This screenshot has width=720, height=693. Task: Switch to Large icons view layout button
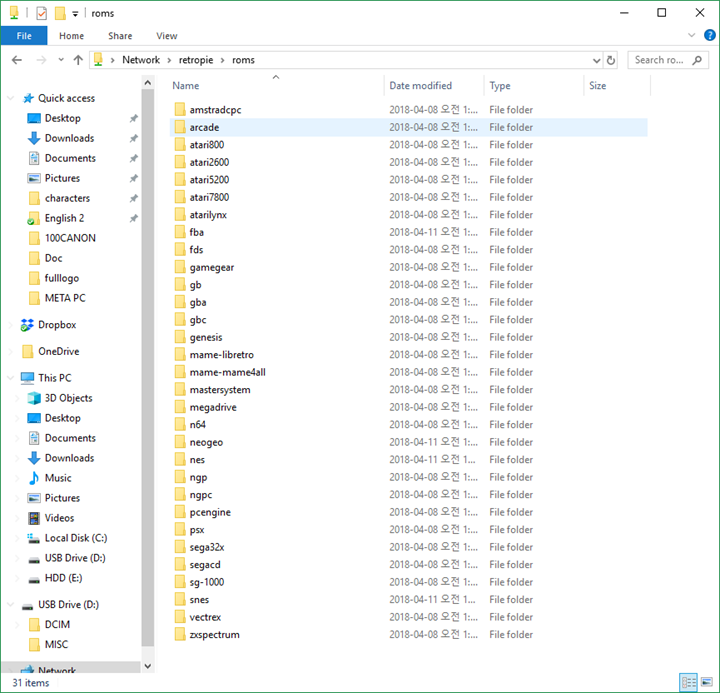707,683
